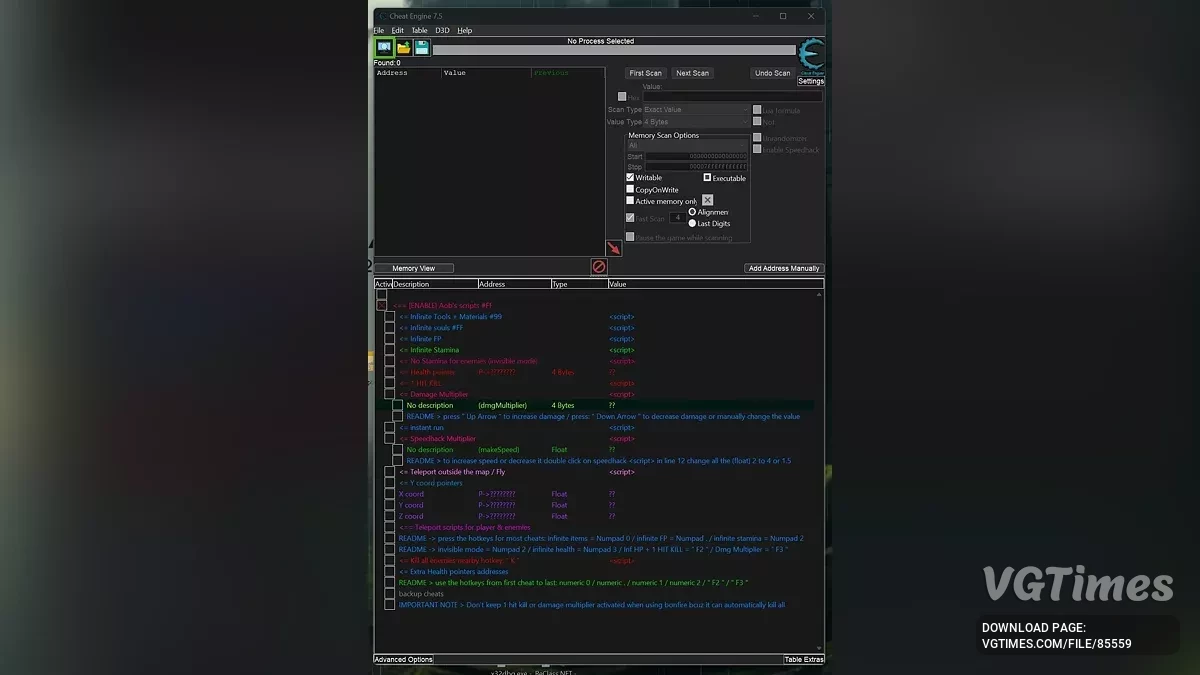1200x675 pixels.
Task: Select the 'IMPORTANT NOTE' entry
Action: tap(592, 605)
